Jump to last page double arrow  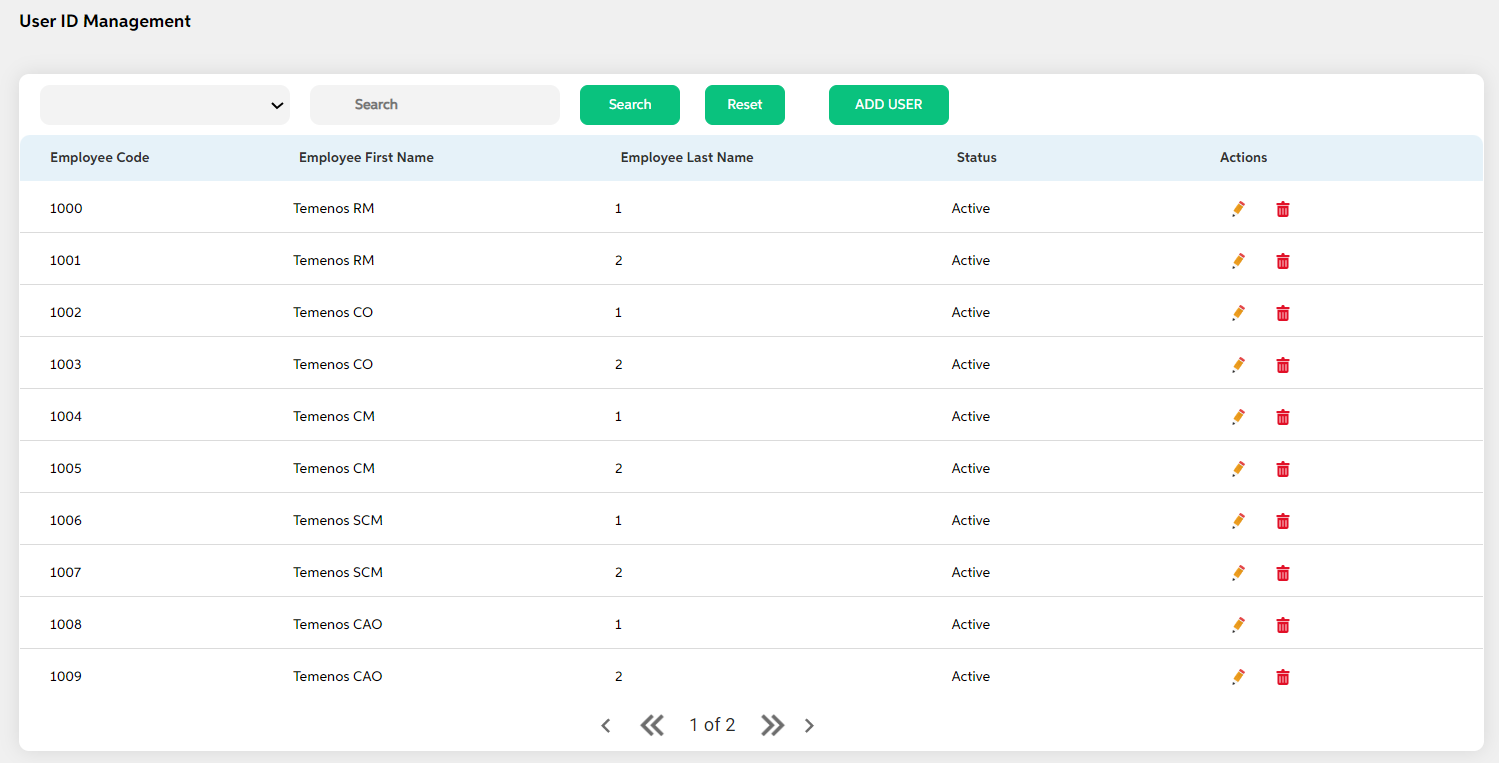point(772,725)
